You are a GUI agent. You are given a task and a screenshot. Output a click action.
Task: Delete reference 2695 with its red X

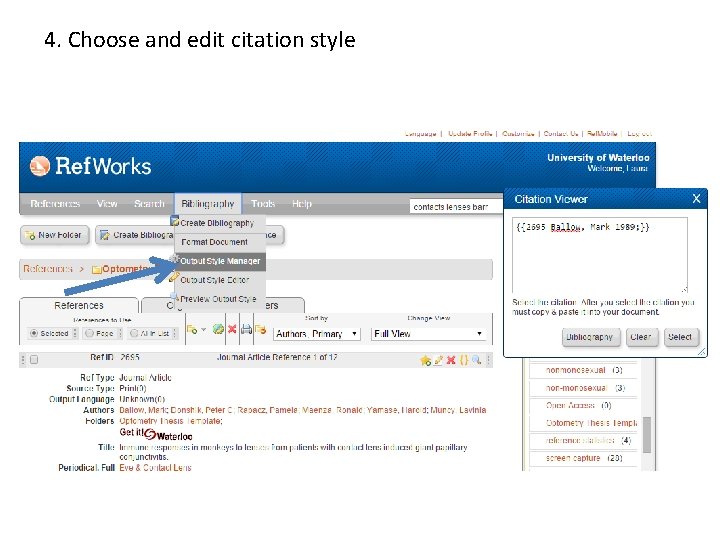[451, 360]
